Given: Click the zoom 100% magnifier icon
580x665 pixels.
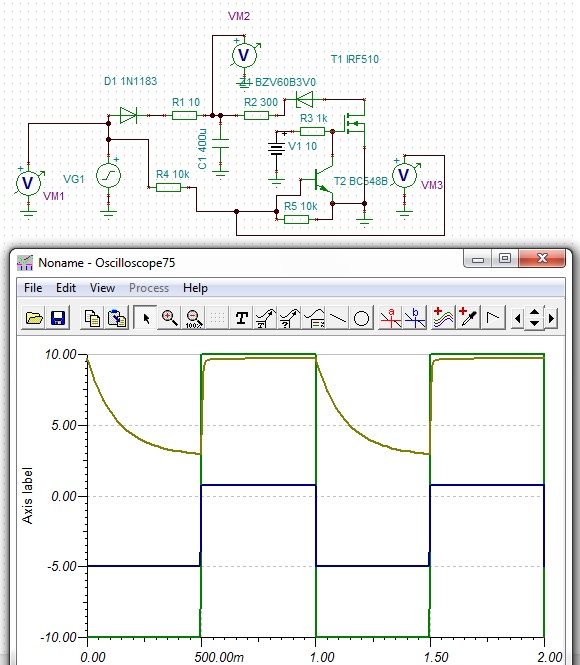Looking at the screenshot, I should click(x=193, y=318).
